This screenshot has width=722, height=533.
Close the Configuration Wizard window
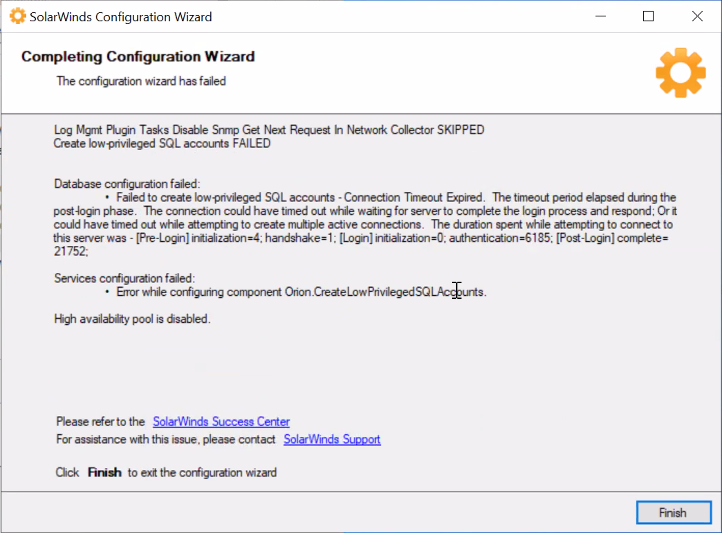[697, 17]
